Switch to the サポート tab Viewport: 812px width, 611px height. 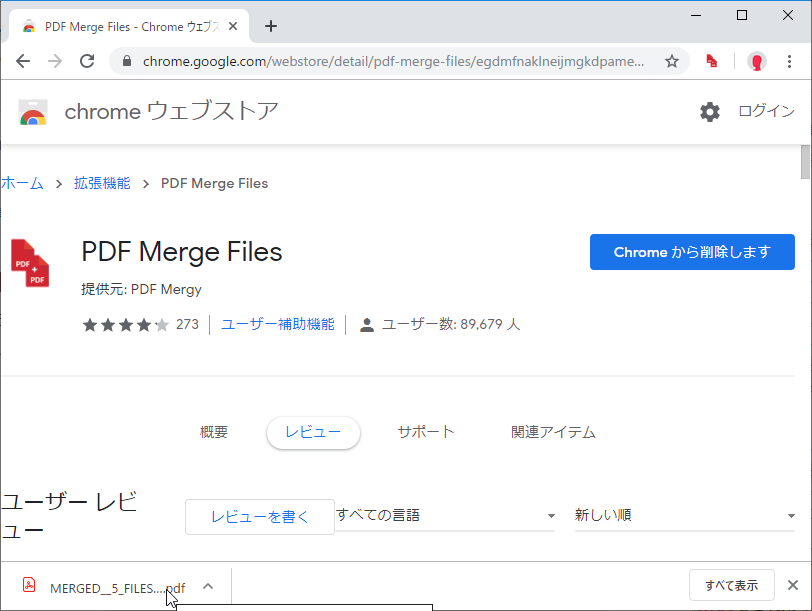426,432
